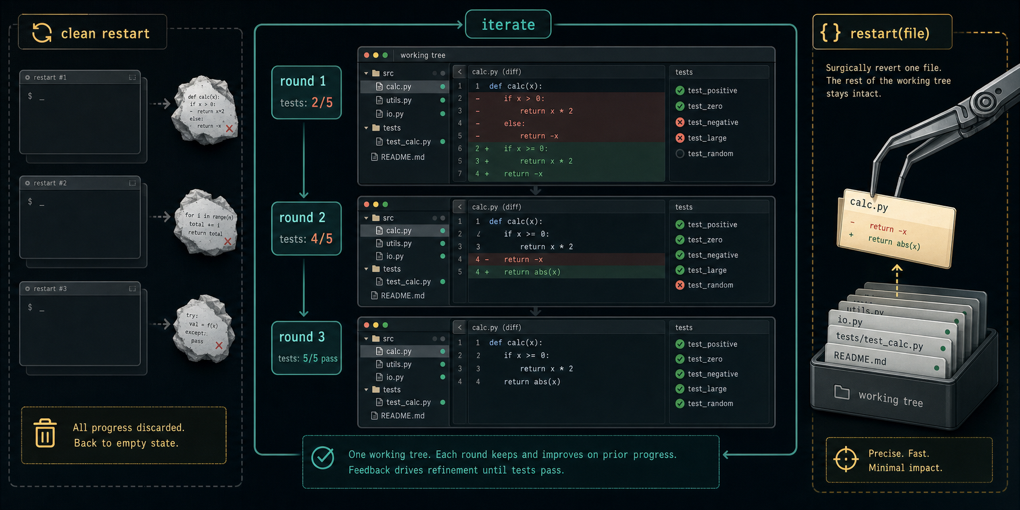Click the clean restart badge
The image size is (1020, 510).
(x=92, y=33)
